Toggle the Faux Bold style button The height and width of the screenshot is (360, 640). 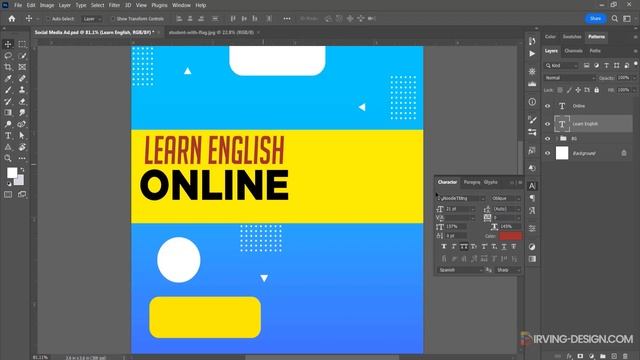[444, 247]
